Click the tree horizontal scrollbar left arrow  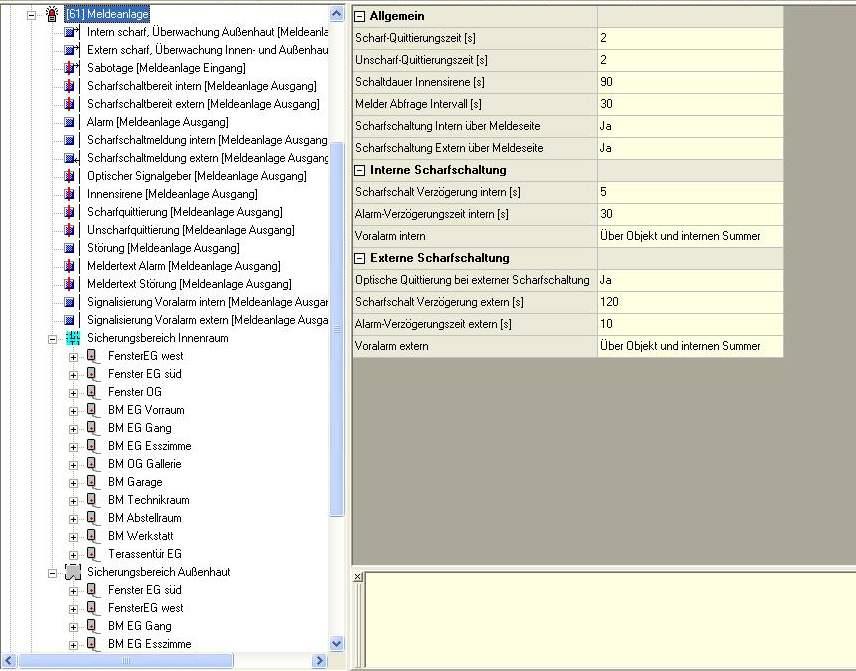(x=8, y=661)
